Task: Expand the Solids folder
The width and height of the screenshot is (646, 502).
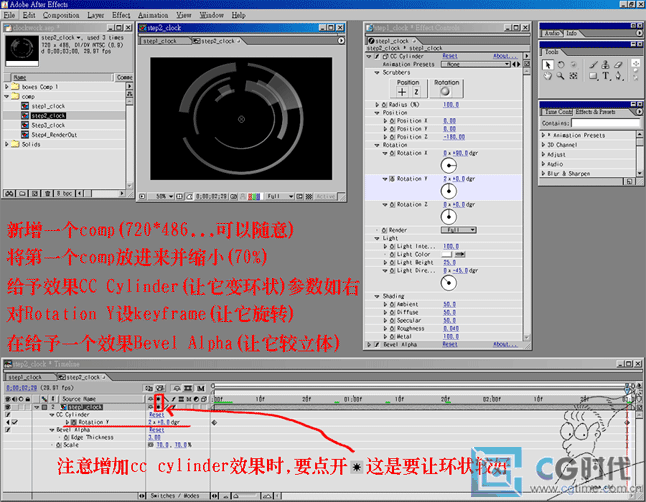Action: (x=7, y=144)
